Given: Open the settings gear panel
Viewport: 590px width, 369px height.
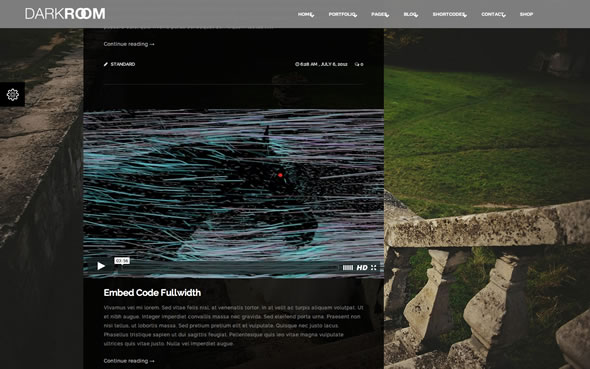Looking at the screenshot, I should point(12,94).
